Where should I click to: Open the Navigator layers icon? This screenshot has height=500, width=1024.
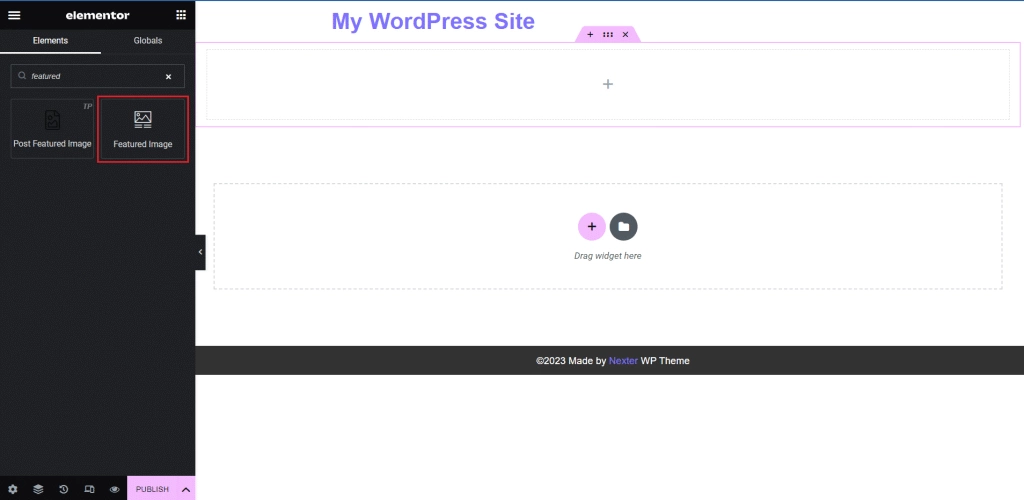(39, 489)
